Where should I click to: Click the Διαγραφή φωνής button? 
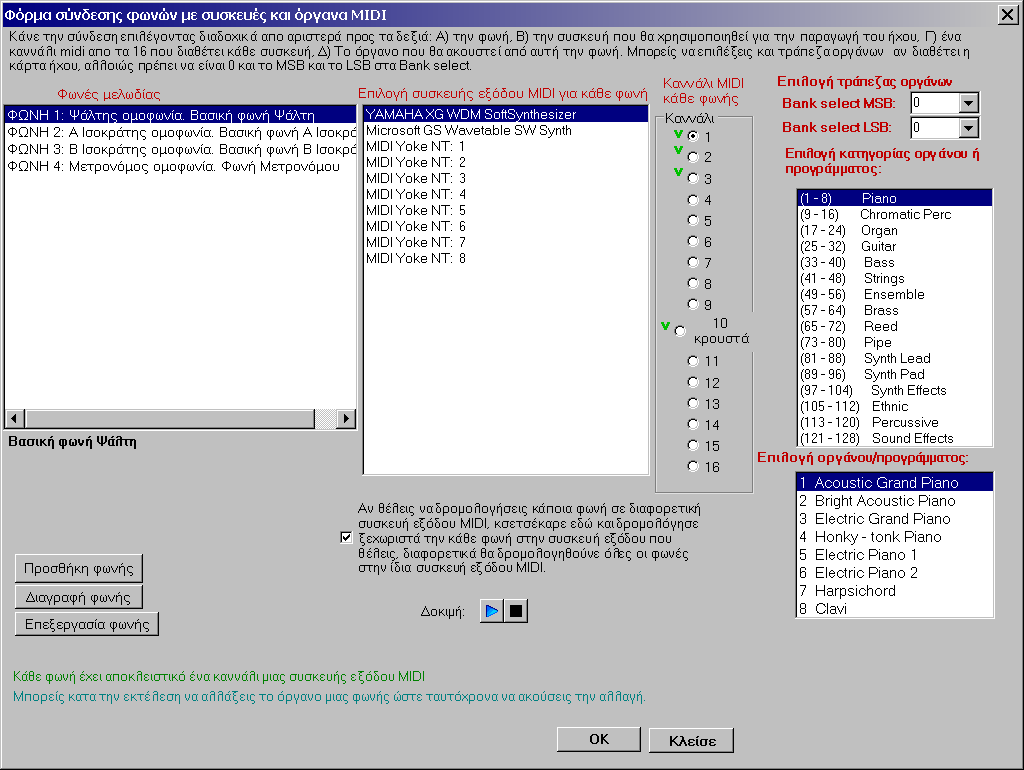coord(79,596)
